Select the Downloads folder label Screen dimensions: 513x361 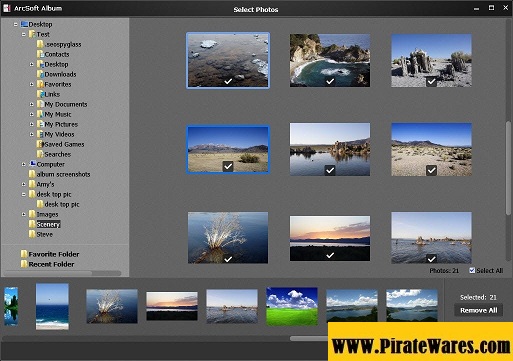60,74
